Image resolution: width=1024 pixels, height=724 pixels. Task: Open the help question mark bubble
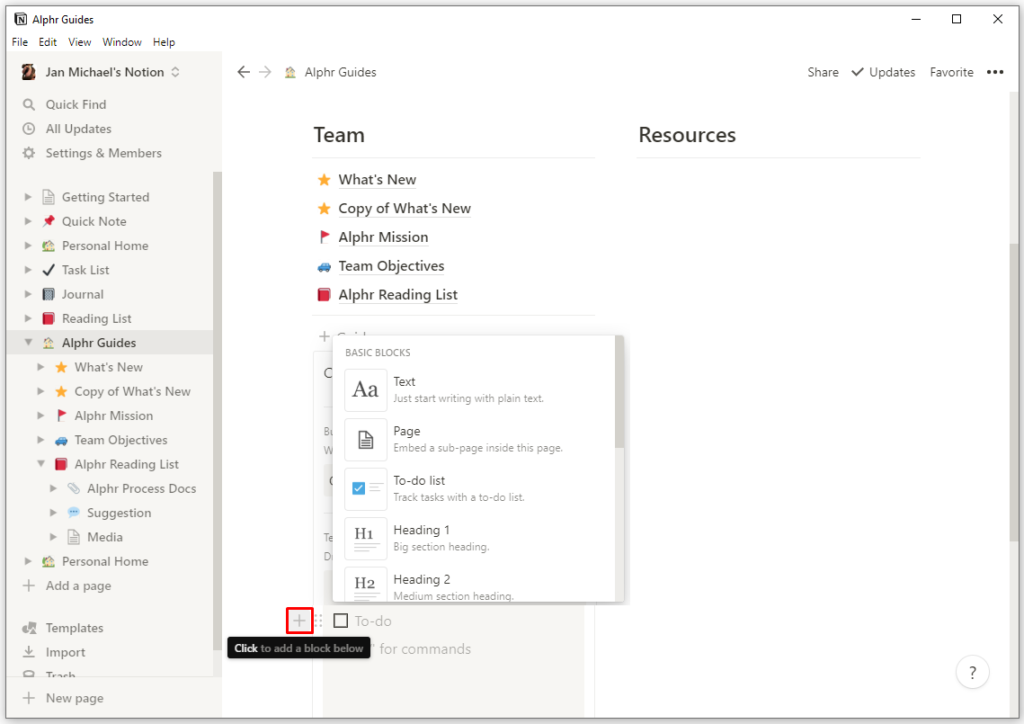(x=972, y=672)
